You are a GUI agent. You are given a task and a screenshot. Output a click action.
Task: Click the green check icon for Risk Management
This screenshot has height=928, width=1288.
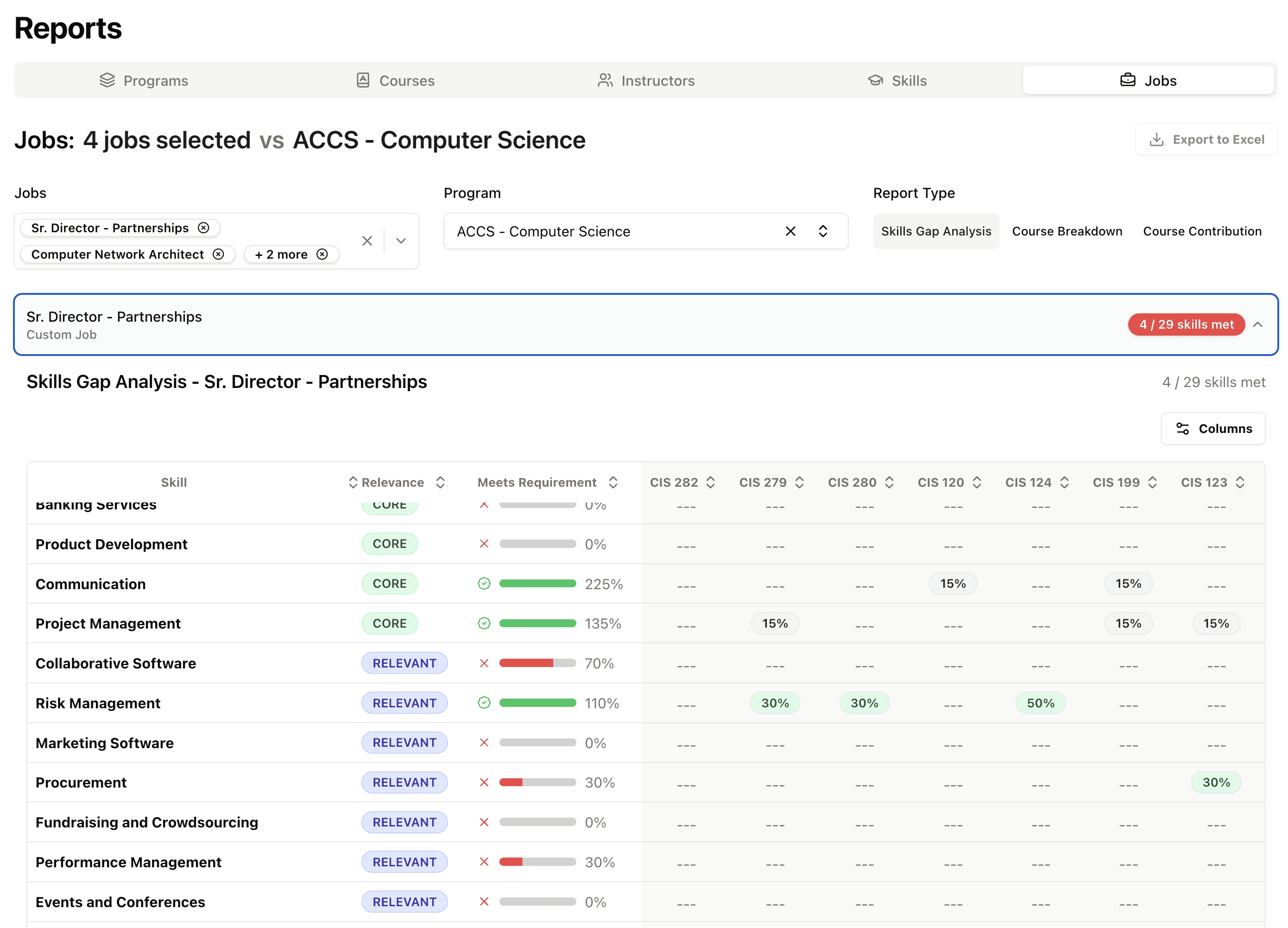(484, 703)
